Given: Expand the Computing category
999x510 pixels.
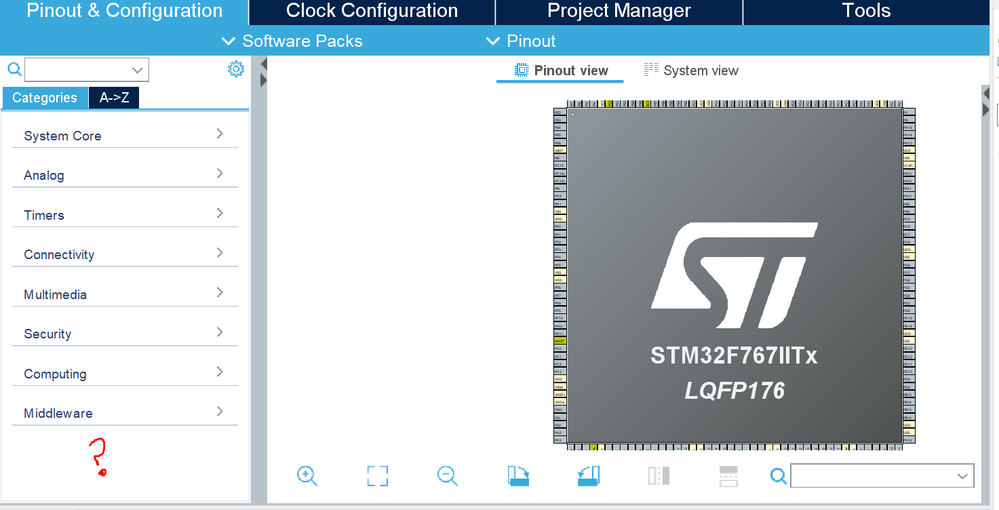Looking at the screenshot, I should (x=125, y=373).
